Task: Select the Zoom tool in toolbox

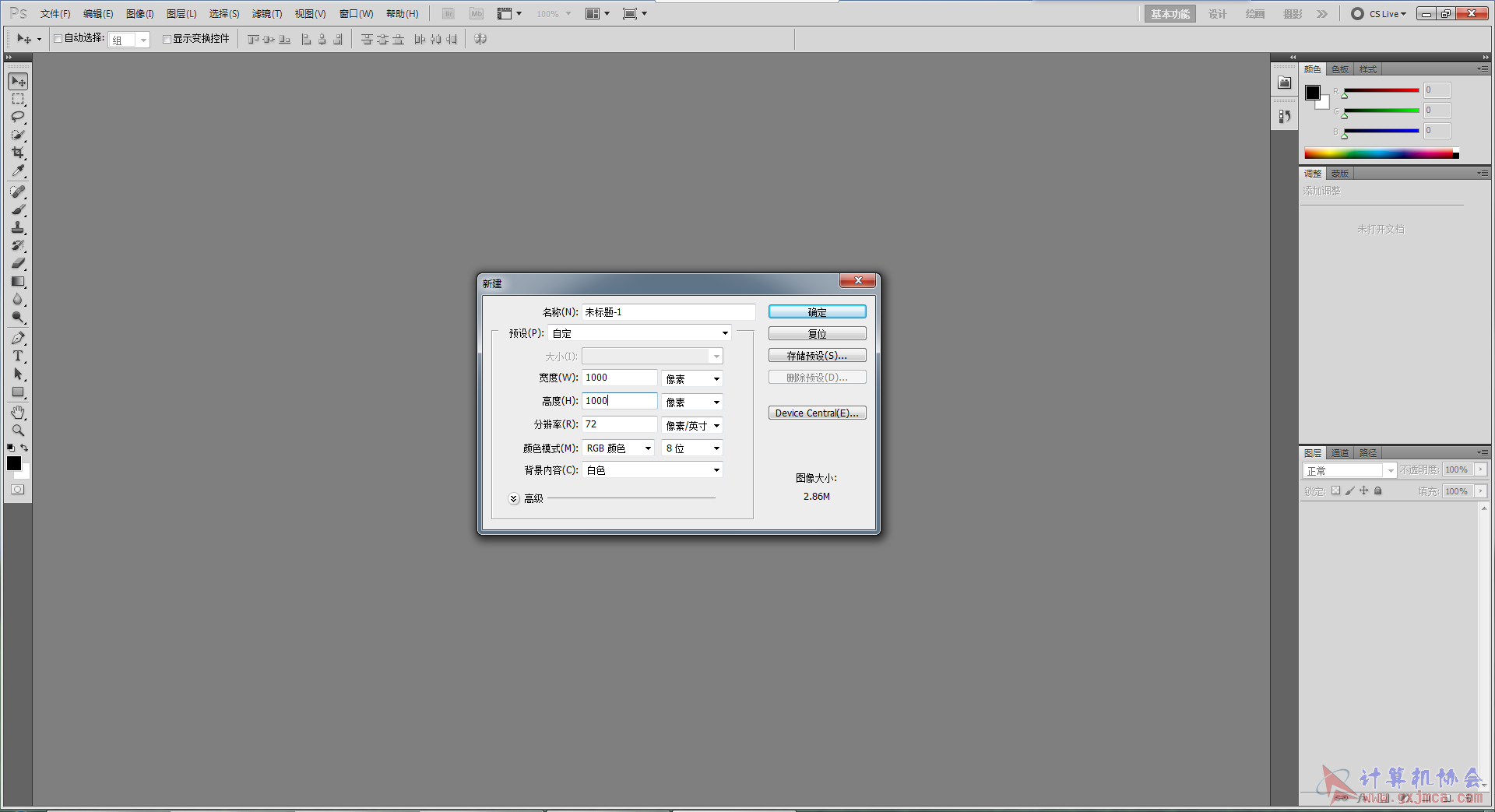Action: [18, 430]
